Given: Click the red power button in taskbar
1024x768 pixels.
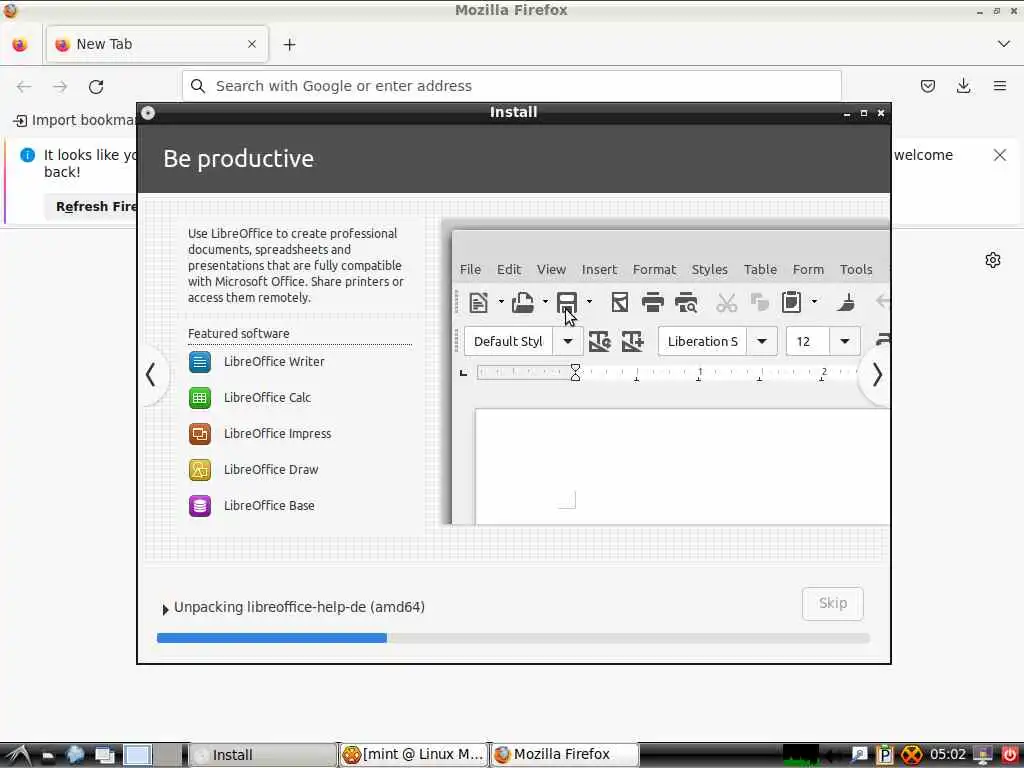Looking at the screenshot, I should tap(1009, 756).
